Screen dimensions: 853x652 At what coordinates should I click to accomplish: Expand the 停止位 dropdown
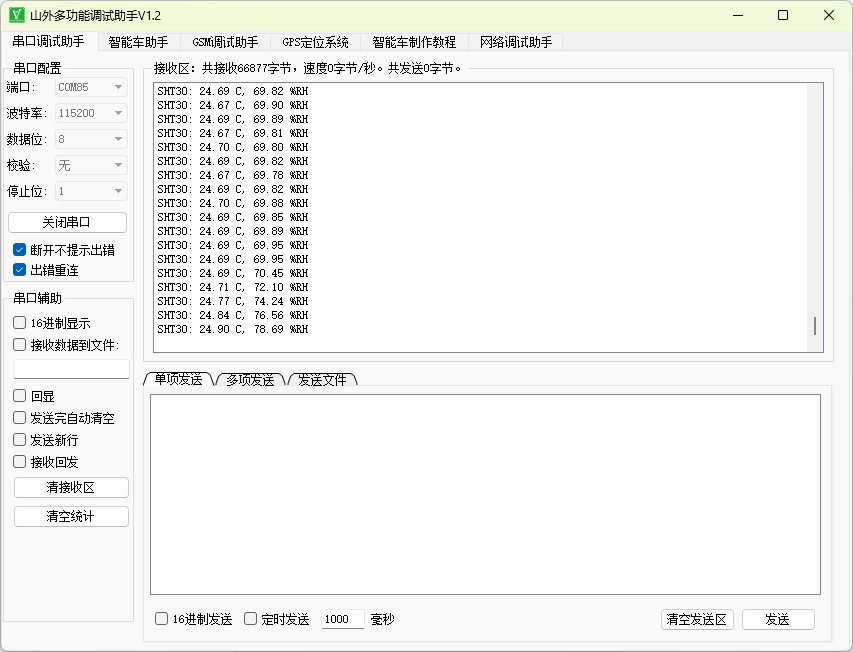(91, 191)
